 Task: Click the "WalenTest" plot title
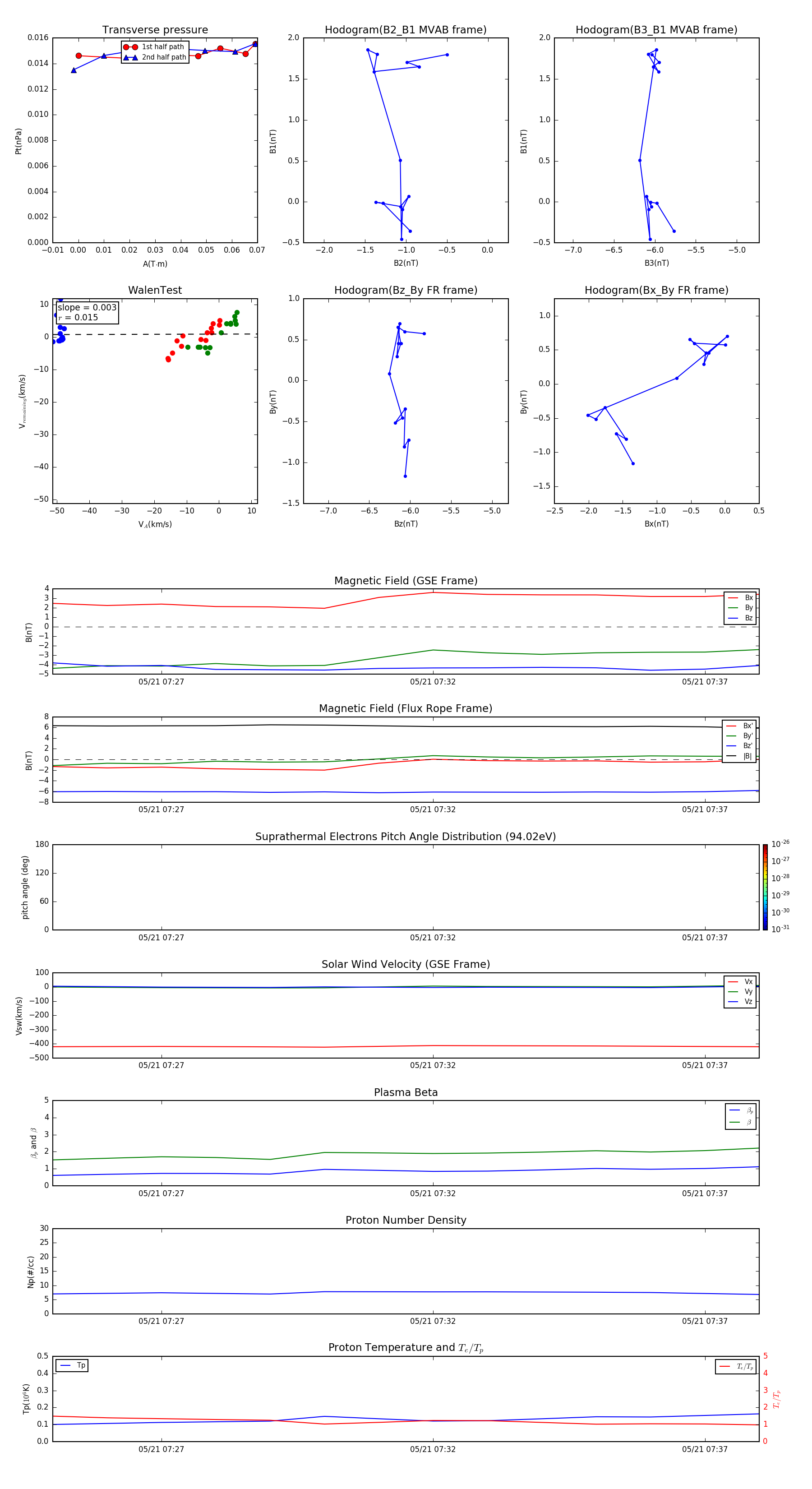point(155,290)
